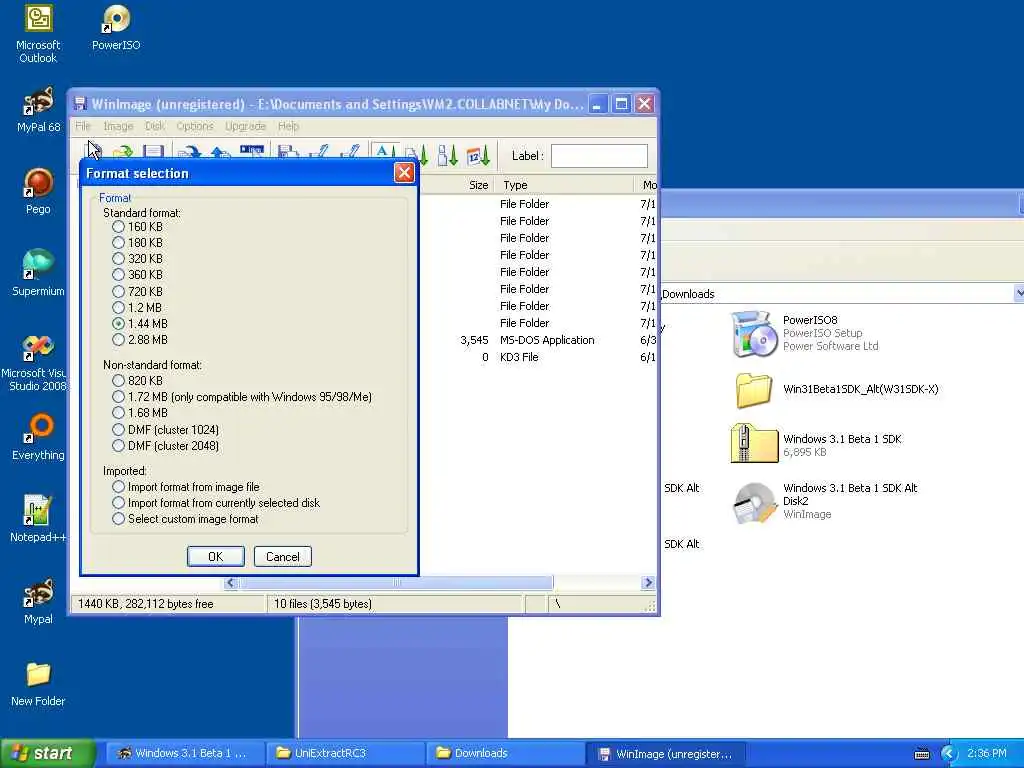Open WinImage Disk menu

coord(155,126)
